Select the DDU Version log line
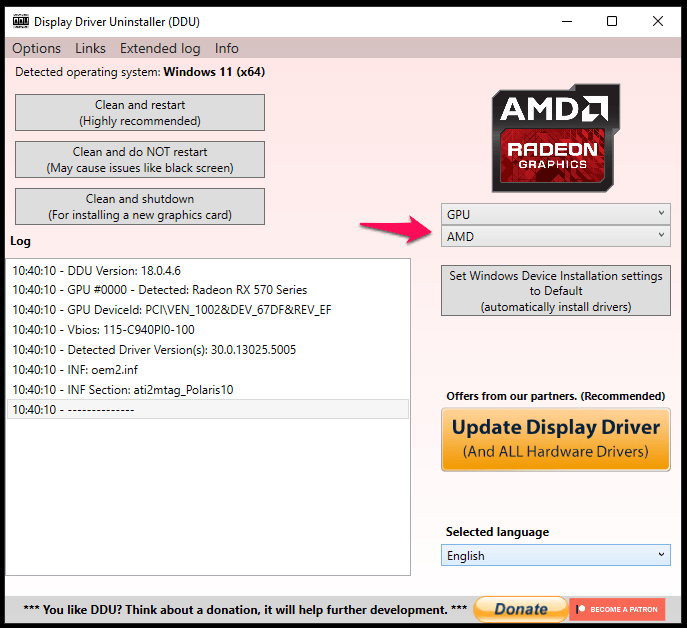 coord(96,270)
